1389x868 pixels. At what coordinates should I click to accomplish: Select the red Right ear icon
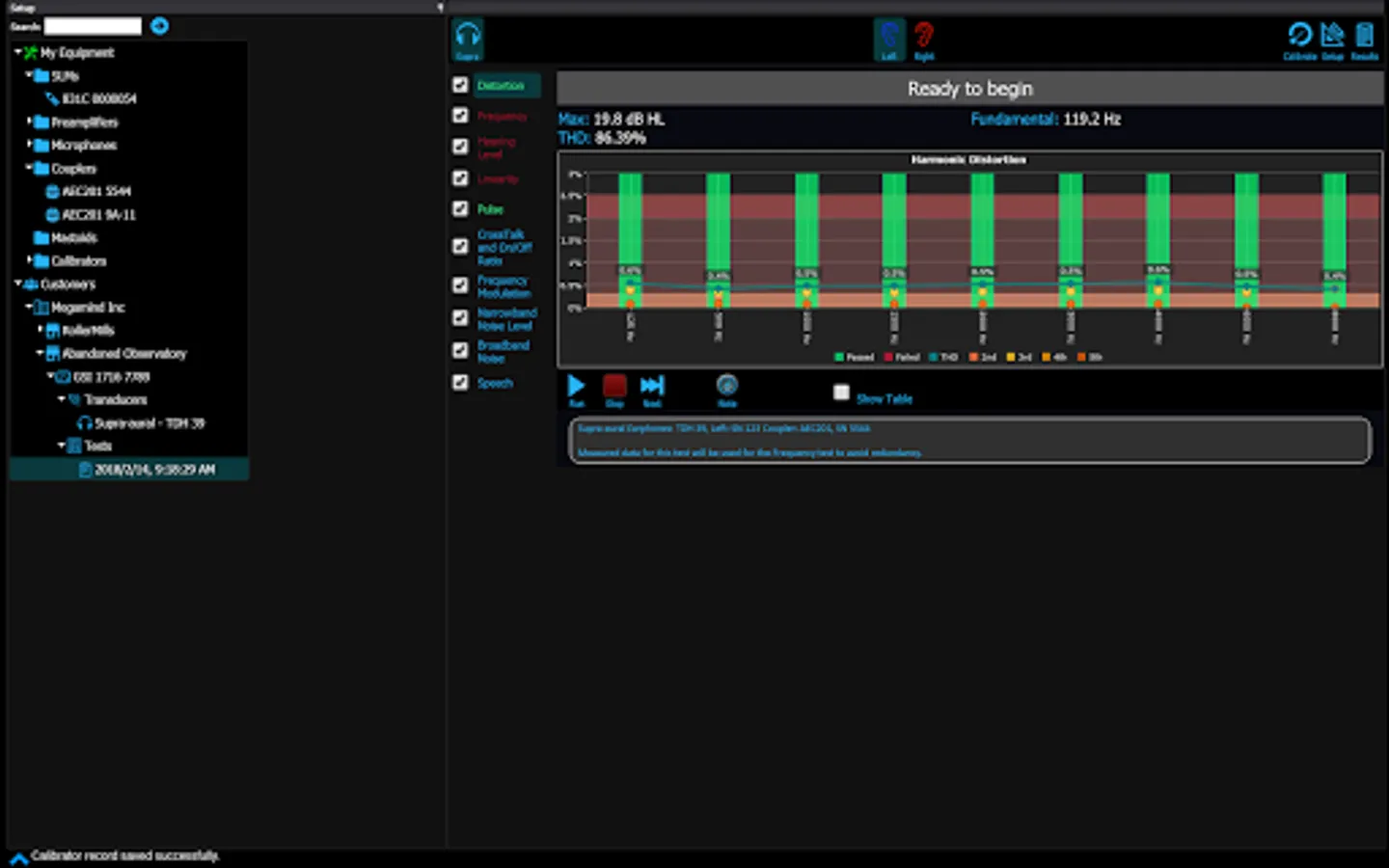tap(924, 40)
